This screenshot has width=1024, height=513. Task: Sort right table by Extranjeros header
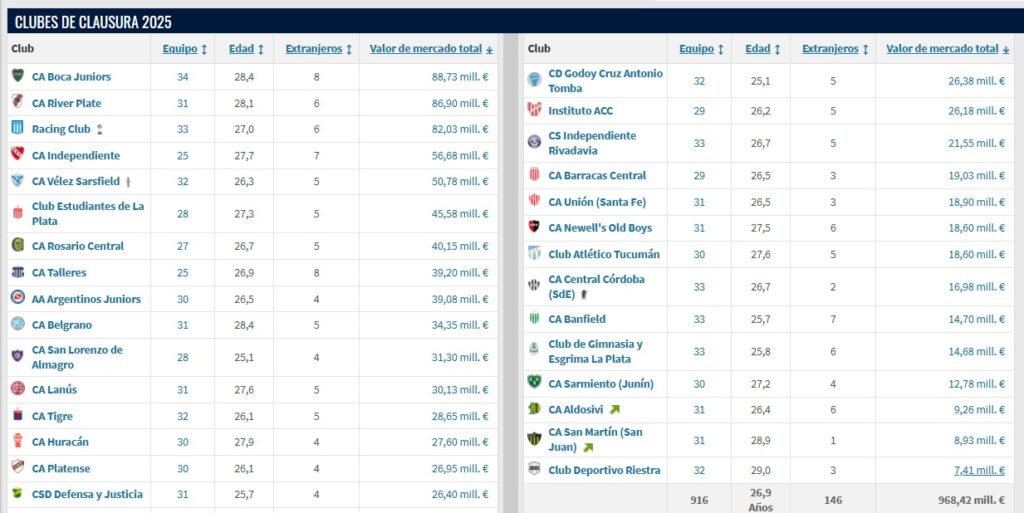click(835, 49)
